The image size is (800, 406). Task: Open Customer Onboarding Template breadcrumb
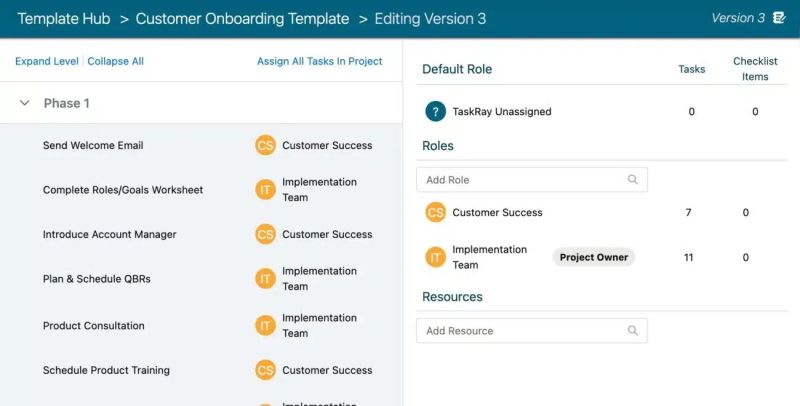[x=242, y=19]
